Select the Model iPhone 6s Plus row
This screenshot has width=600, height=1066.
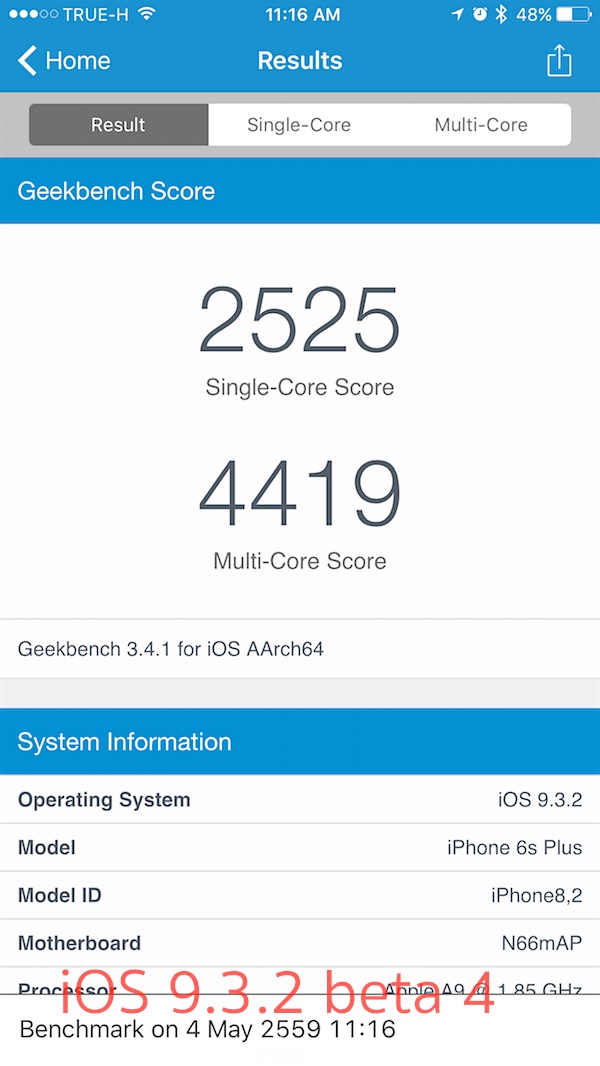(300, 848)
